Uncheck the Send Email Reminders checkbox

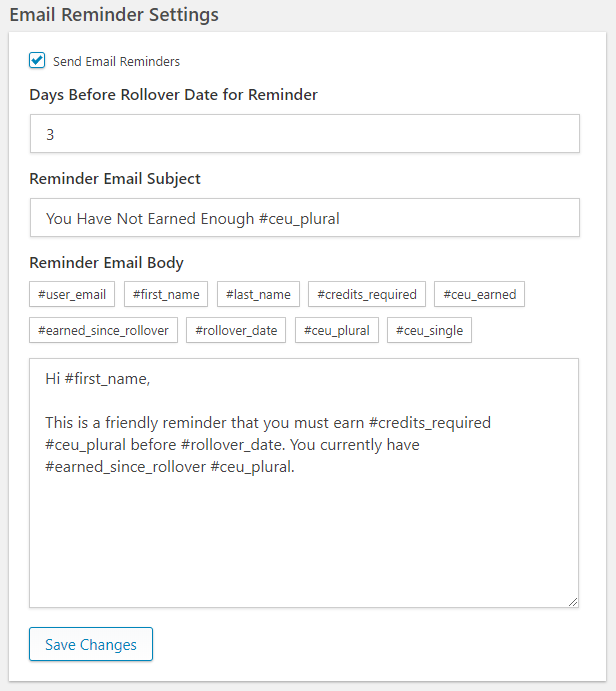pyautogui.click(x=38, y=61)
